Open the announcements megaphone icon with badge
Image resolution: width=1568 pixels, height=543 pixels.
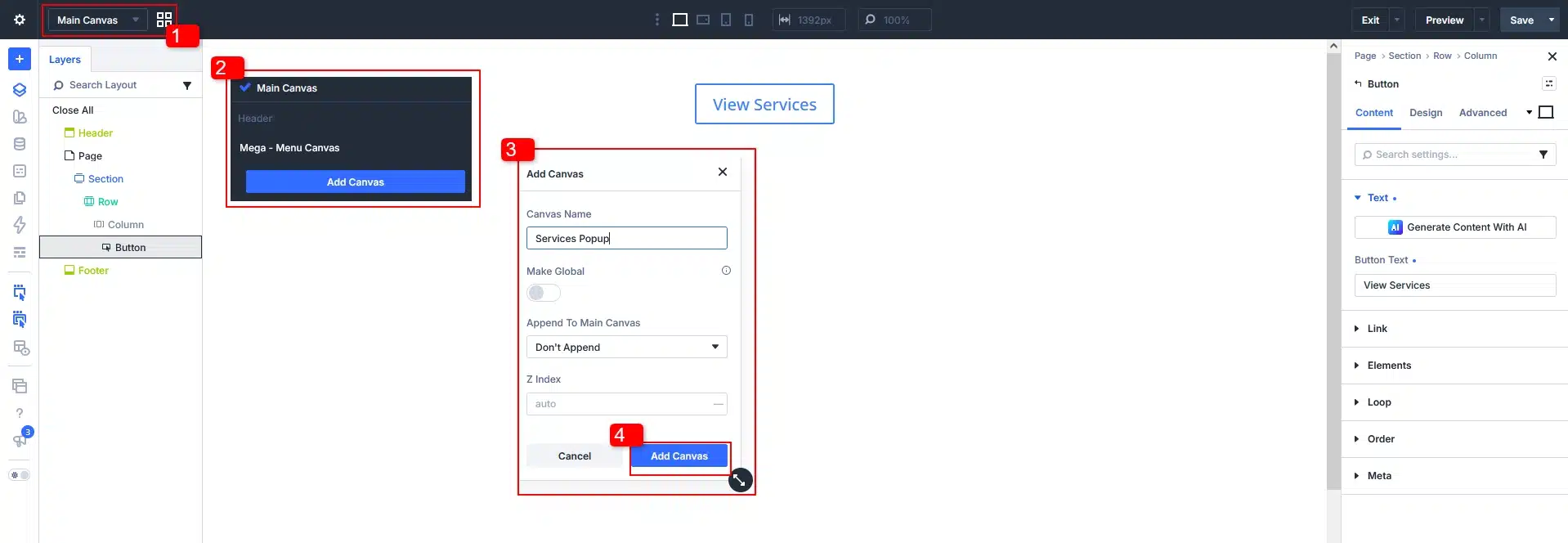click(x=20, y=438)
